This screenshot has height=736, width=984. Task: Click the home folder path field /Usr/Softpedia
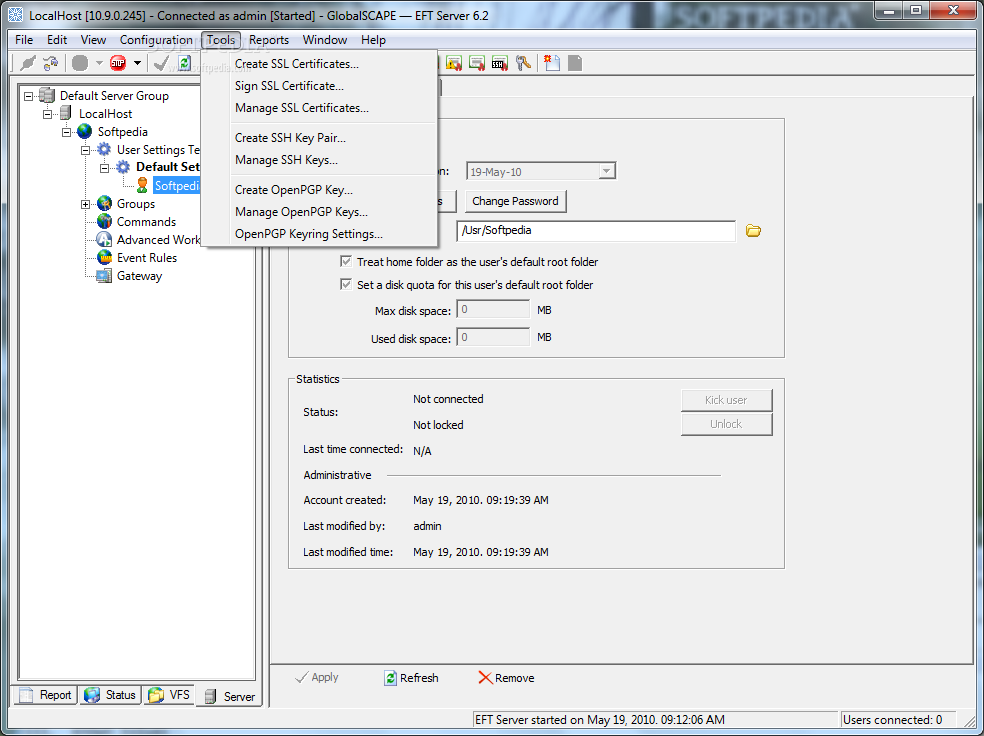[596, 230]
